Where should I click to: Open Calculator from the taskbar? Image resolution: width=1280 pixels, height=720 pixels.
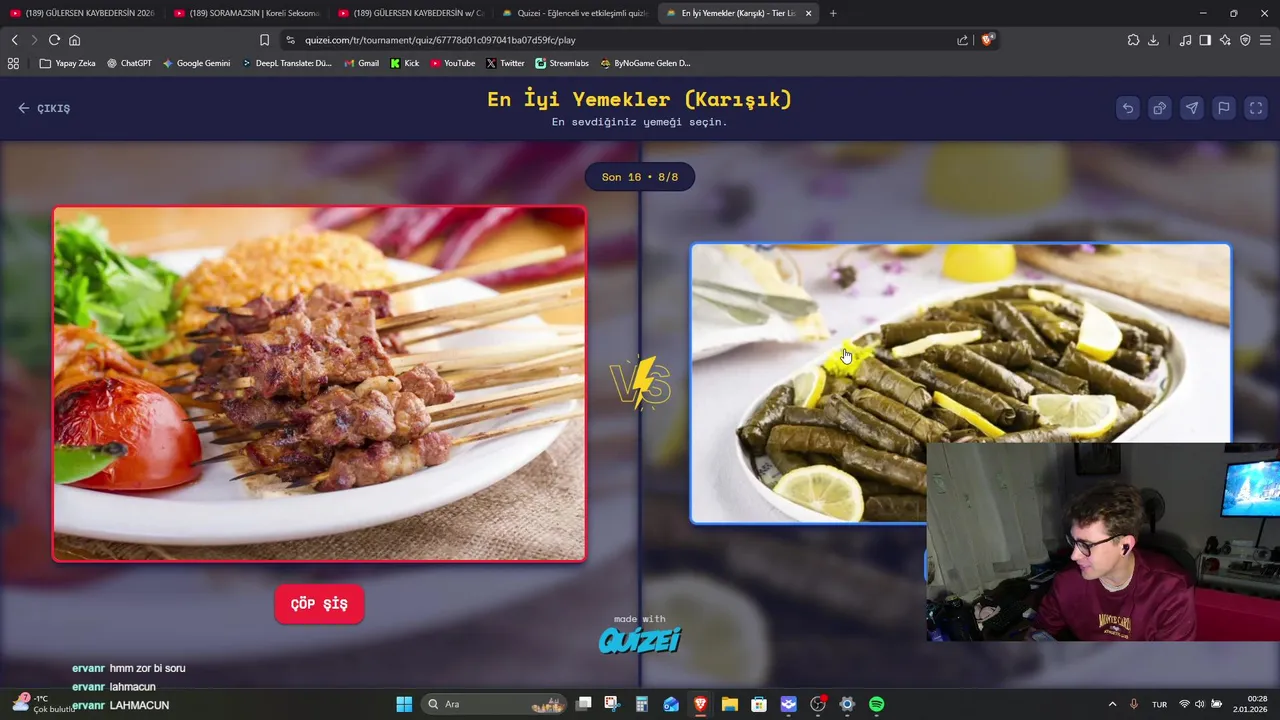pos(642,704)
